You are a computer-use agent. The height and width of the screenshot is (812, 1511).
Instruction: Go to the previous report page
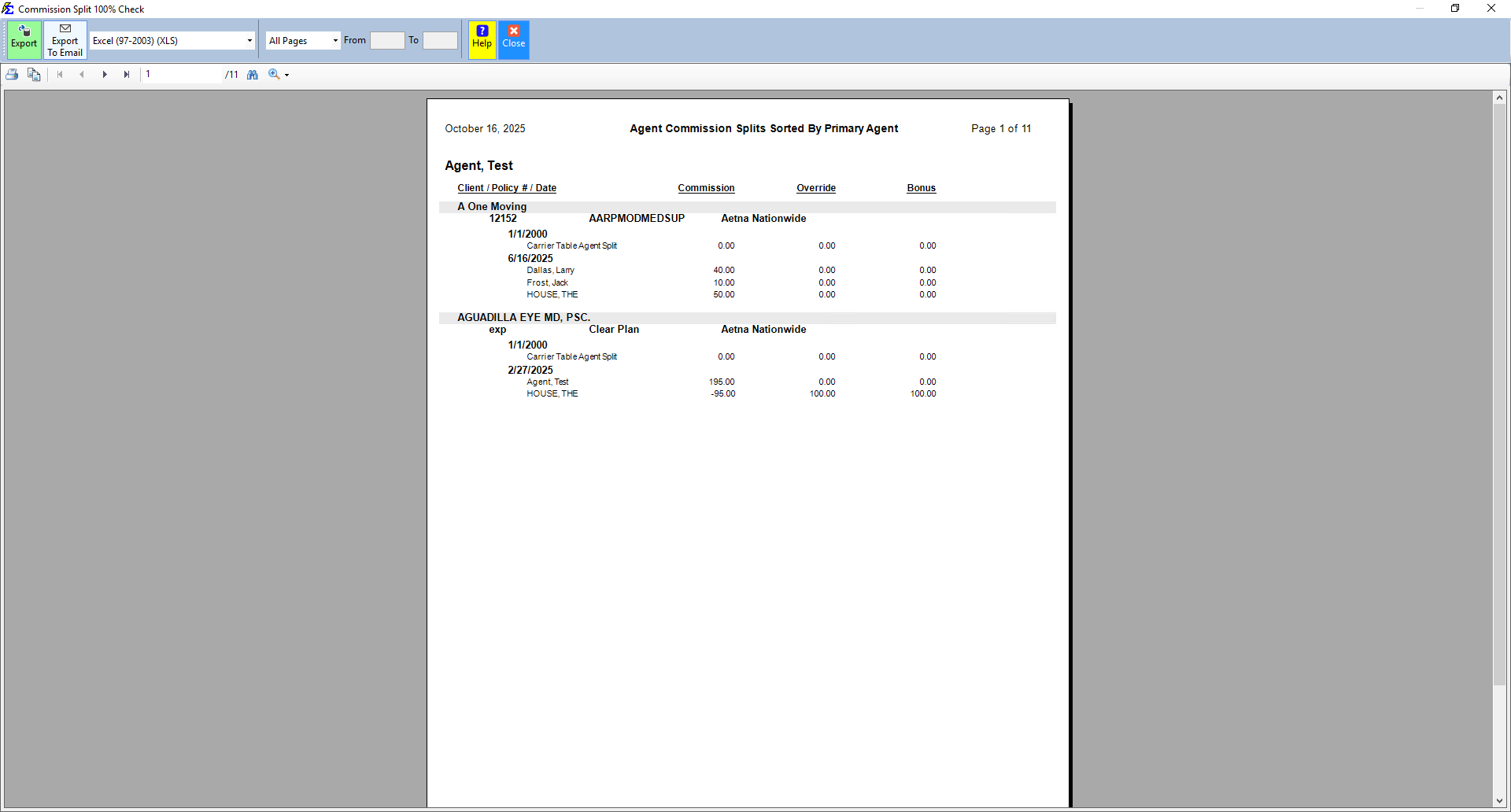82,75
